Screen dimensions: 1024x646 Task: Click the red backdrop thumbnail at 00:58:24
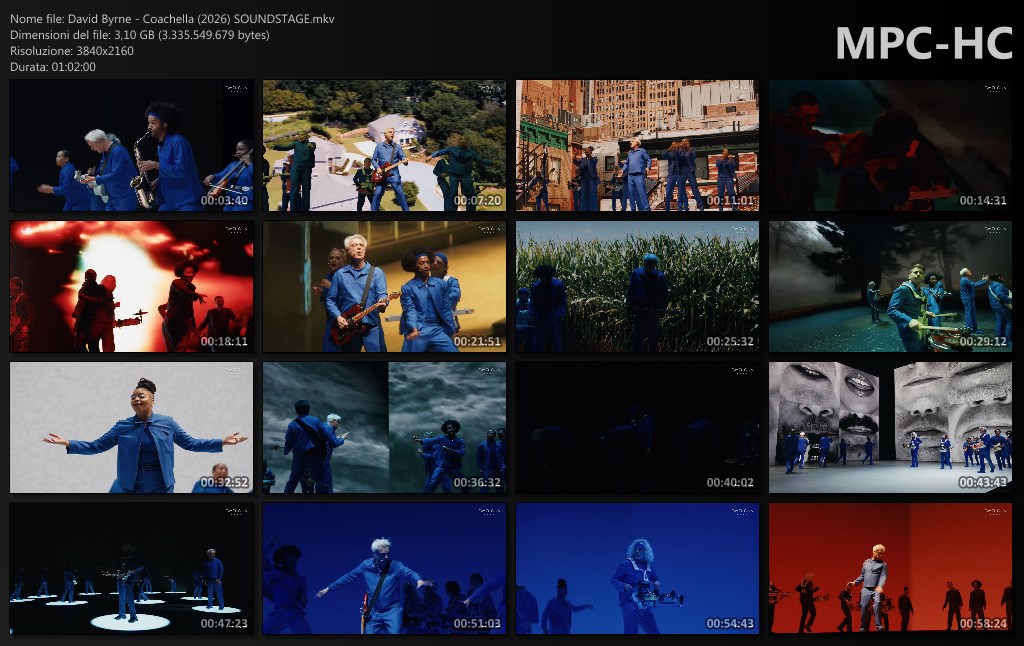[890, 568]
